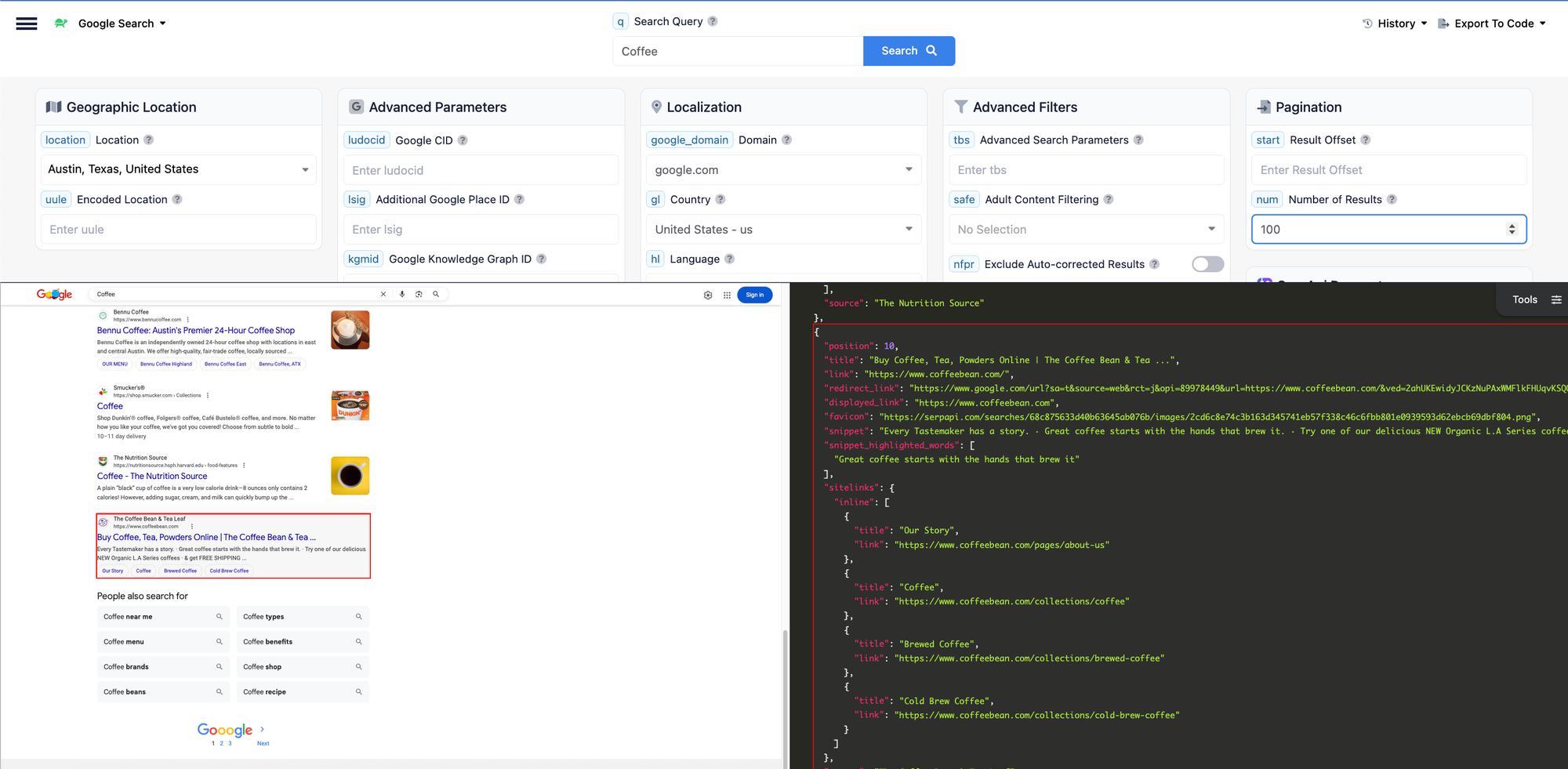
Task: Select the Coffee recipe suggestion
Action: (303, 692)
